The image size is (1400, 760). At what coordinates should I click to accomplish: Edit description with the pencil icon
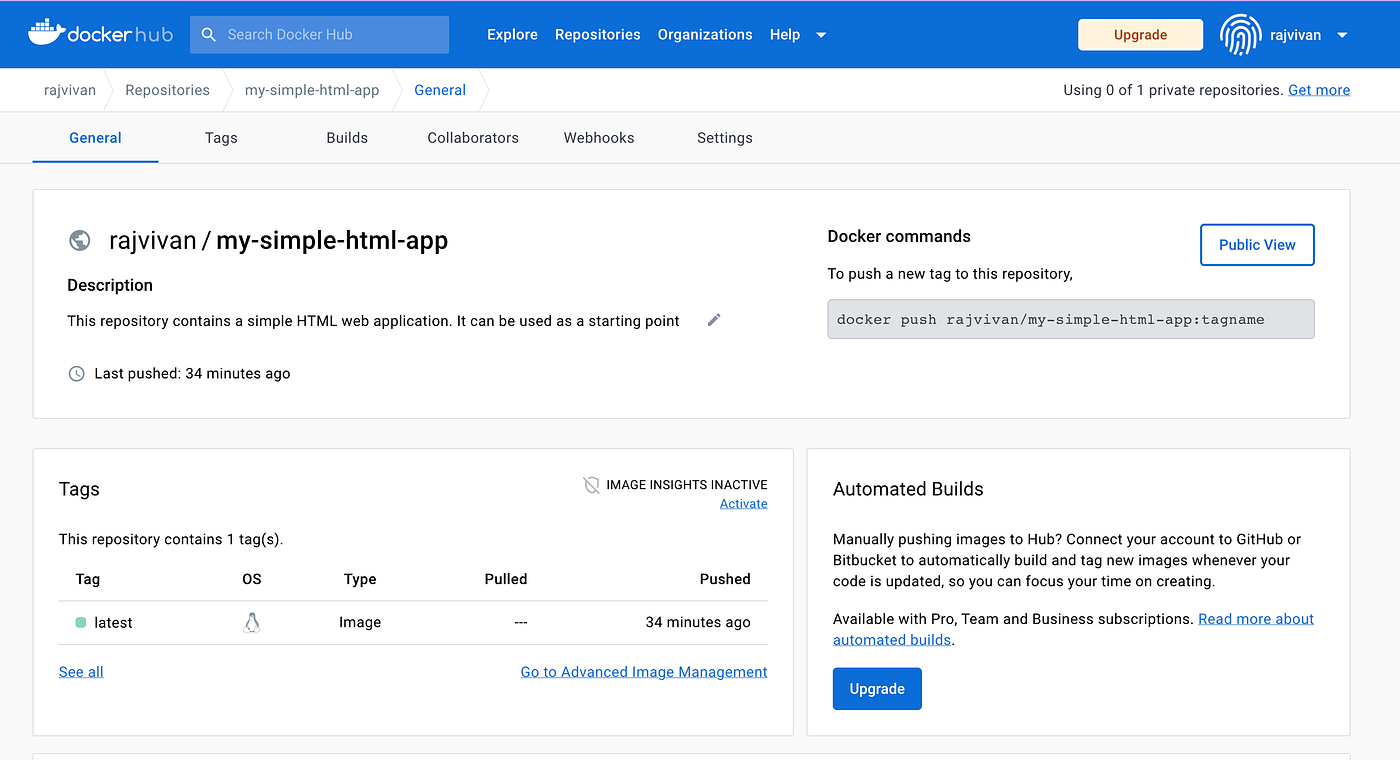714,320
